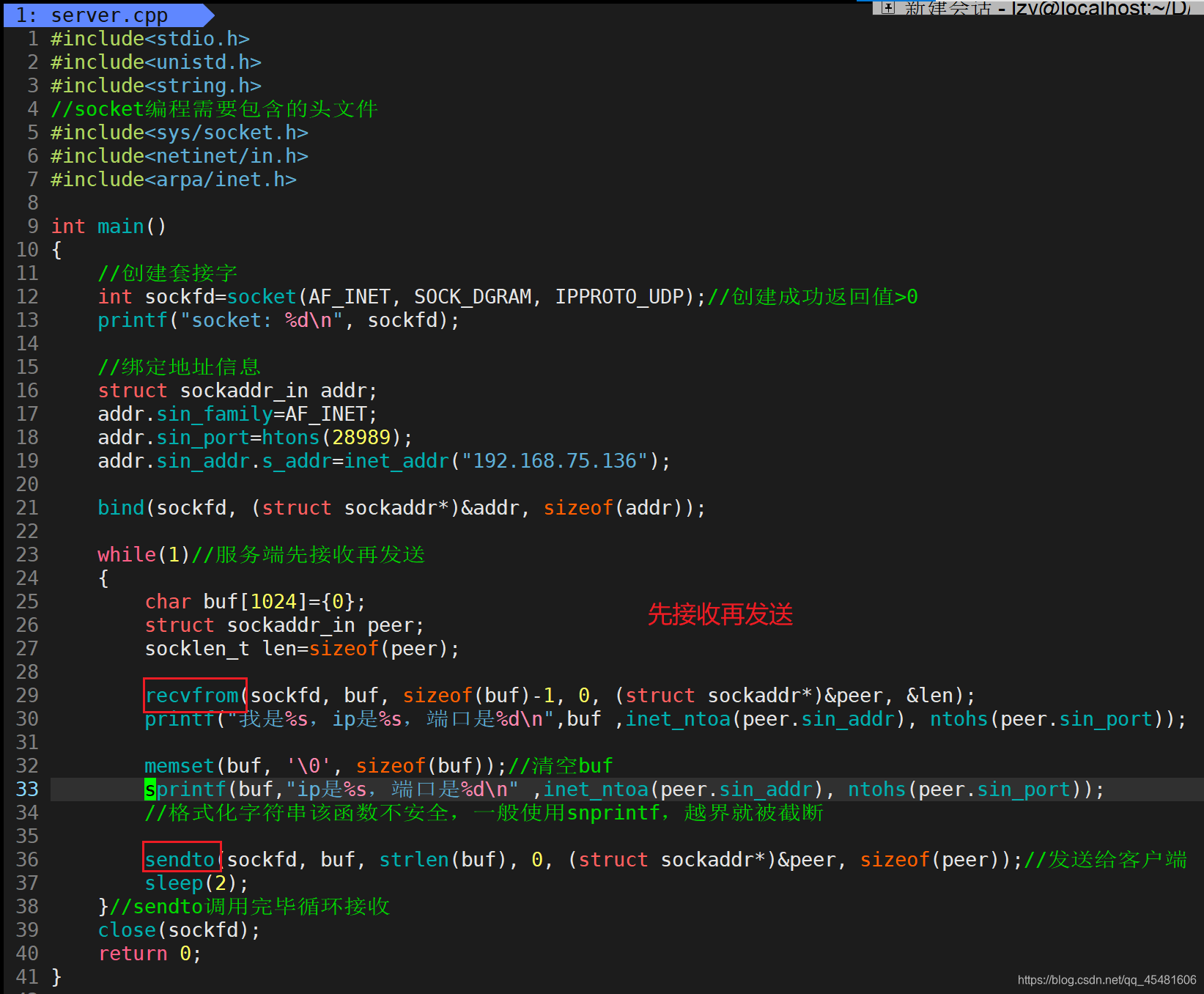Click the snprintf safety comment on line 34
The image size is (1204, 994).
[x=484, y=813]
